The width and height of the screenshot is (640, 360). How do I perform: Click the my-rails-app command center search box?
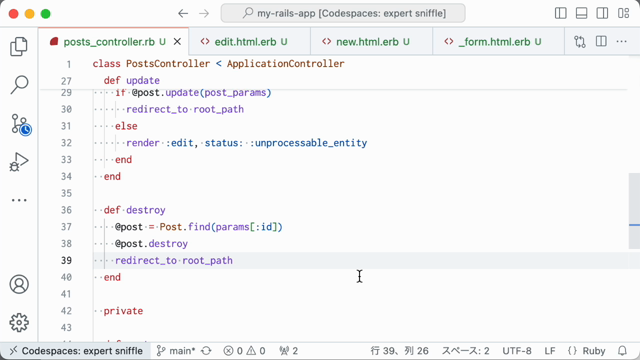(x=343, y=13)
